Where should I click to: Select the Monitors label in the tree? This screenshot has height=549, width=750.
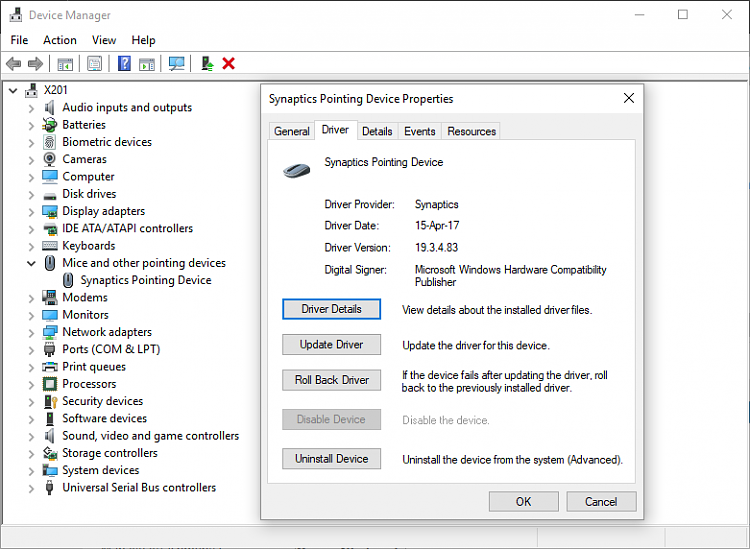(86, 315)
